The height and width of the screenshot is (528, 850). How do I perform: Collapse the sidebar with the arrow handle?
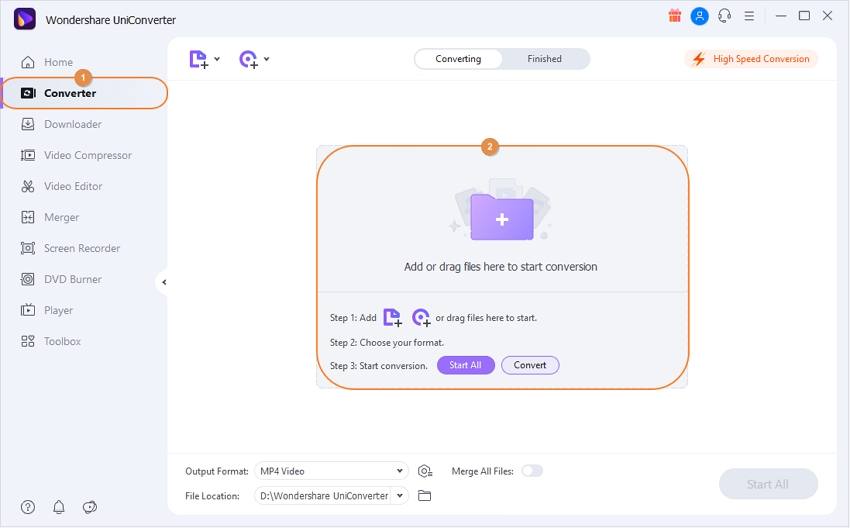[163, 282]
